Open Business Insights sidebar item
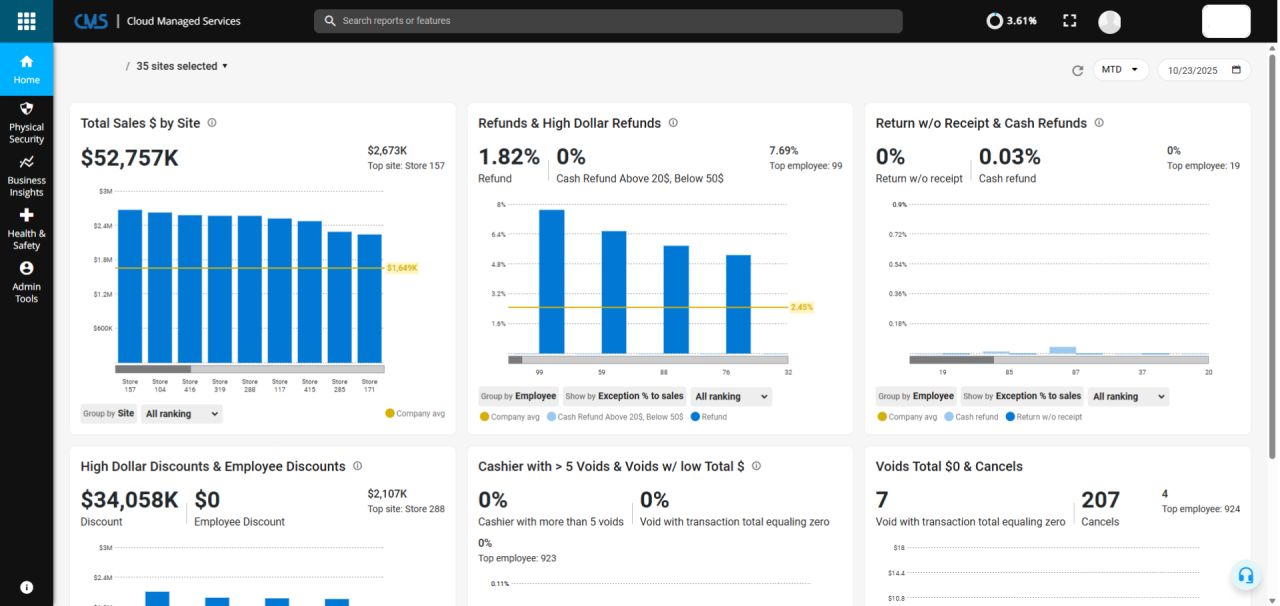 pyautogui.click(x=27, y=176)
